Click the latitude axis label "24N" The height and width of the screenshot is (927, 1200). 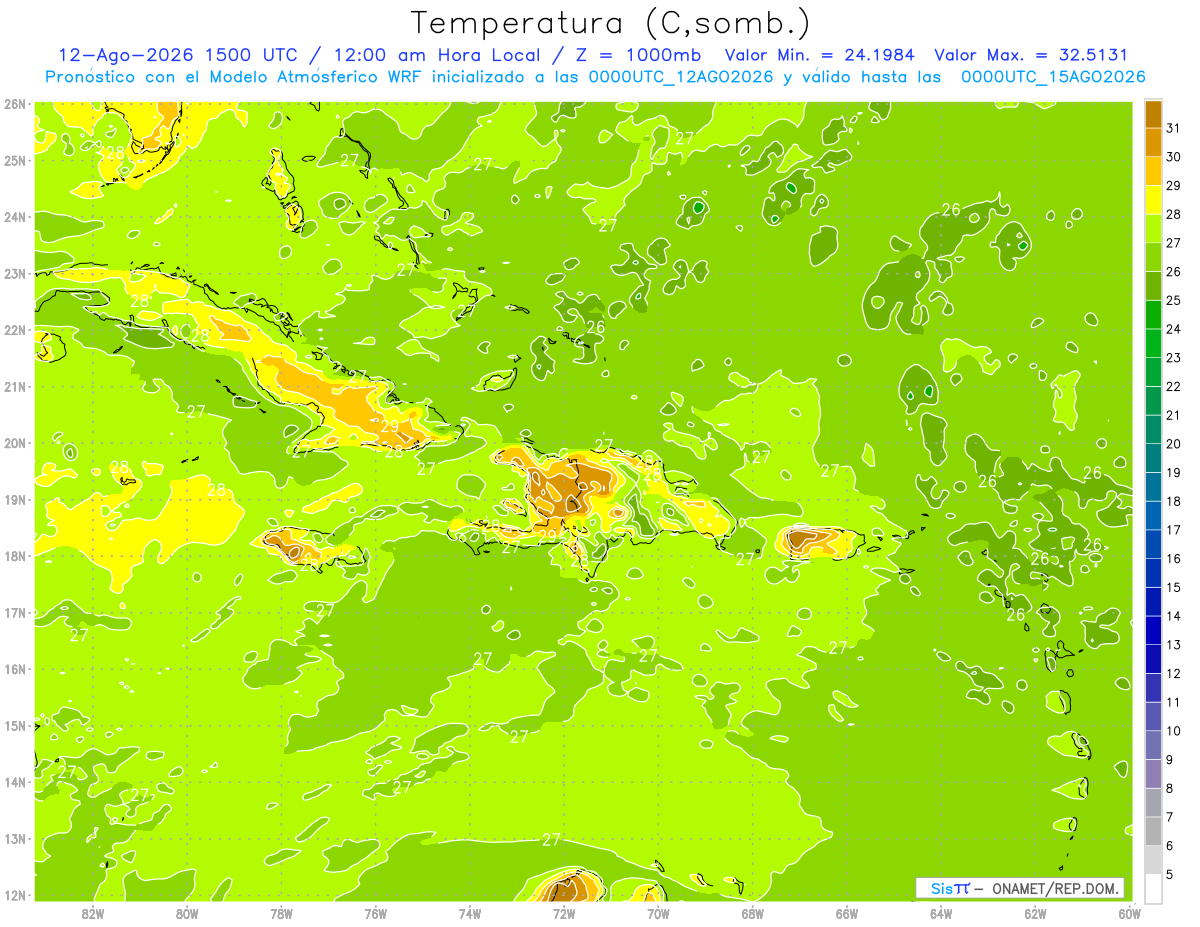coord(14,217)
